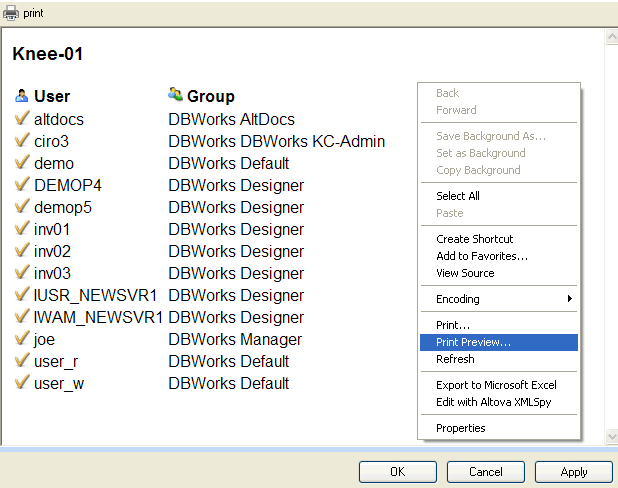
Task: Select Export to Microsoft Excel
Action: pos(499,385)
